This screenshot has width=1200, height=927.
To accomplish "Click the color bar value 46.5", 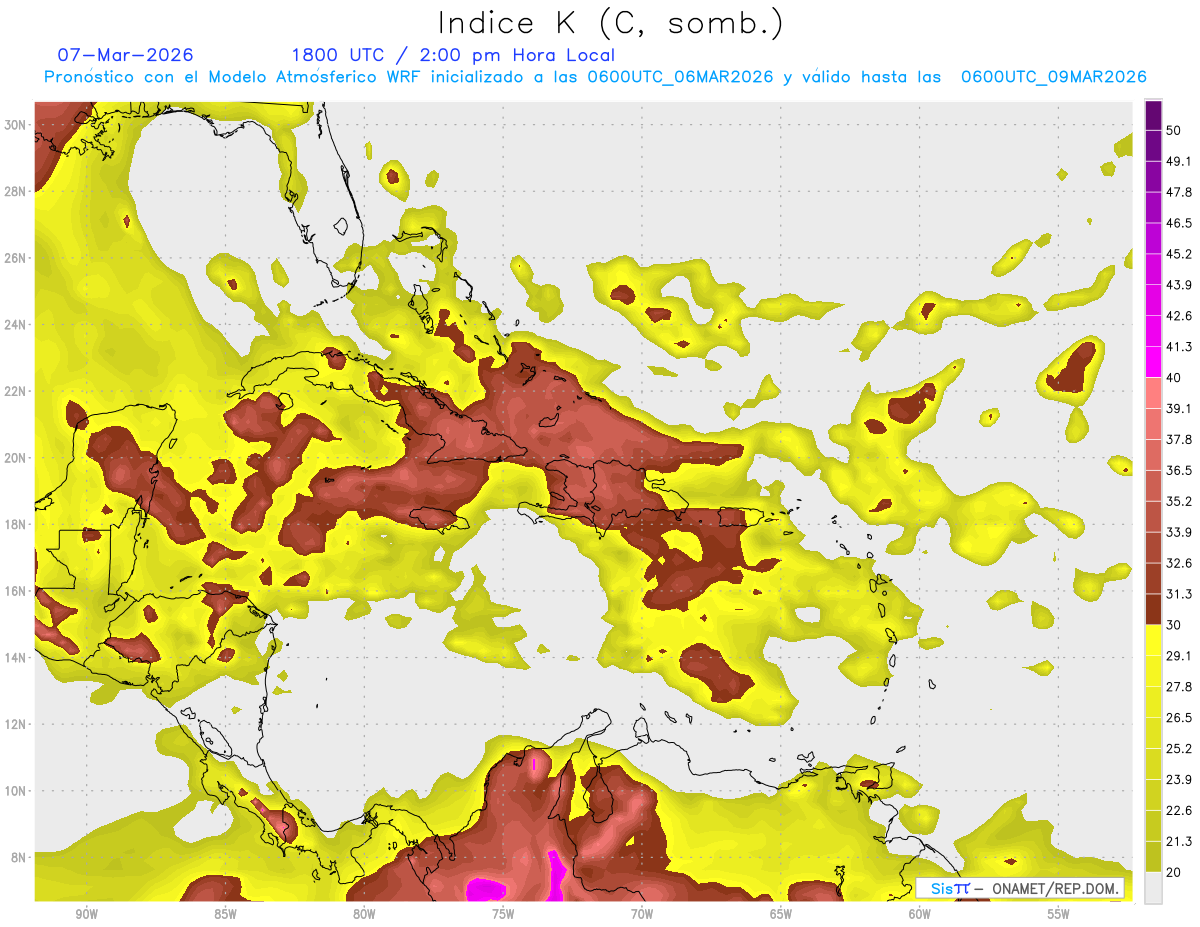I will point(1179,223).
